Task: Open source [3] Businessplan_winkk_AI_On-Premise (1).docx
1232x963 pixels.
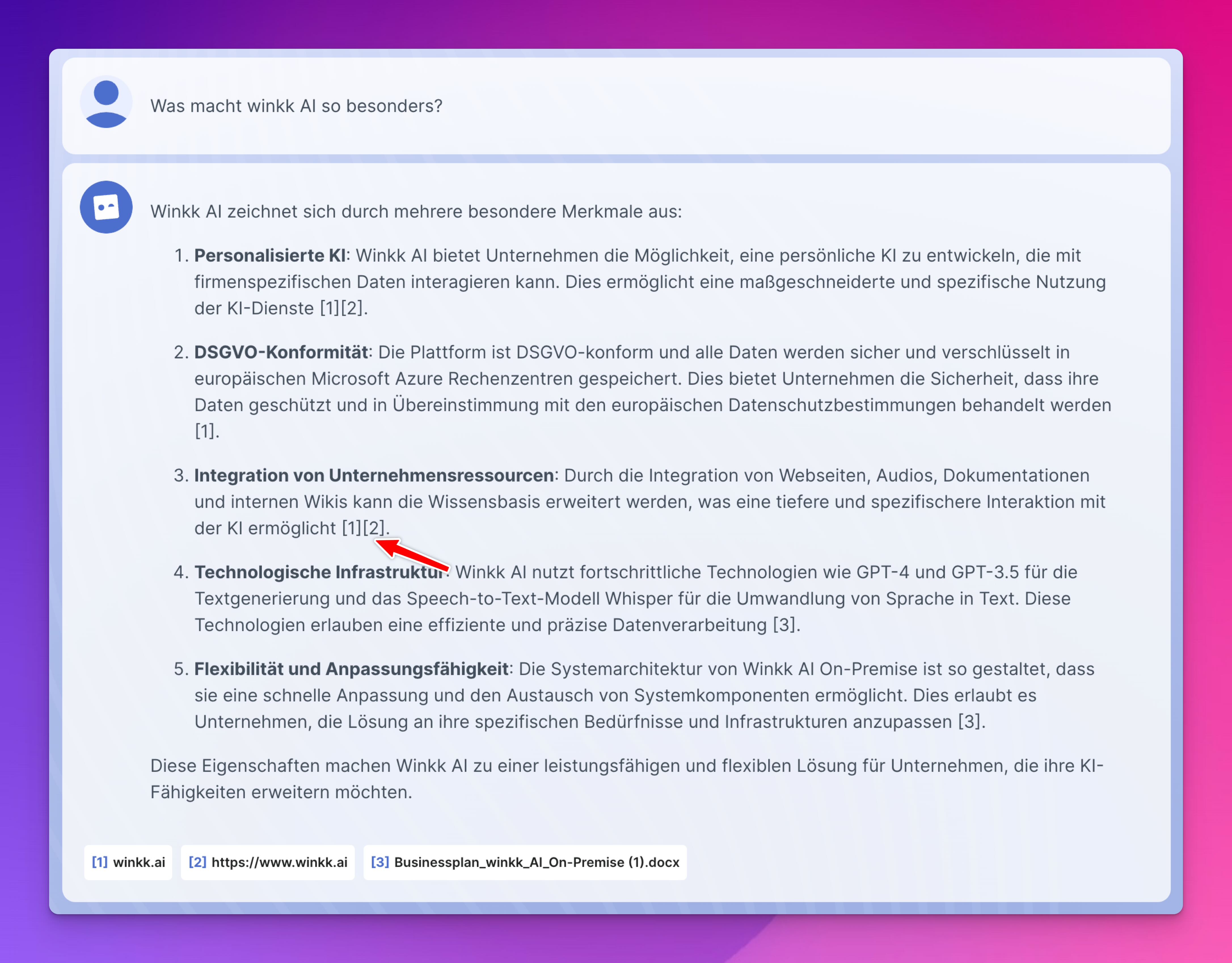Action: [525, 863]
